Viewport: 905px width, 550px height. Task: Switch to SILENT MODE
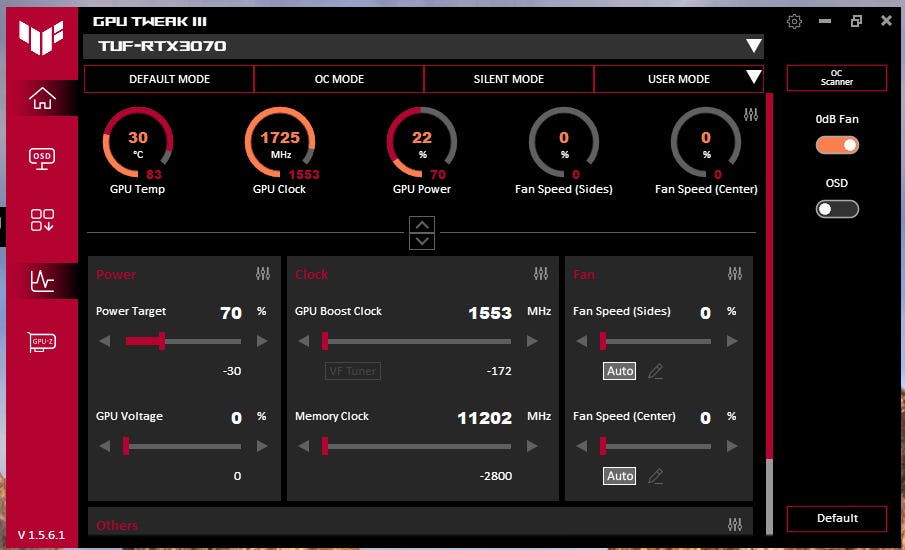[508, 79]
